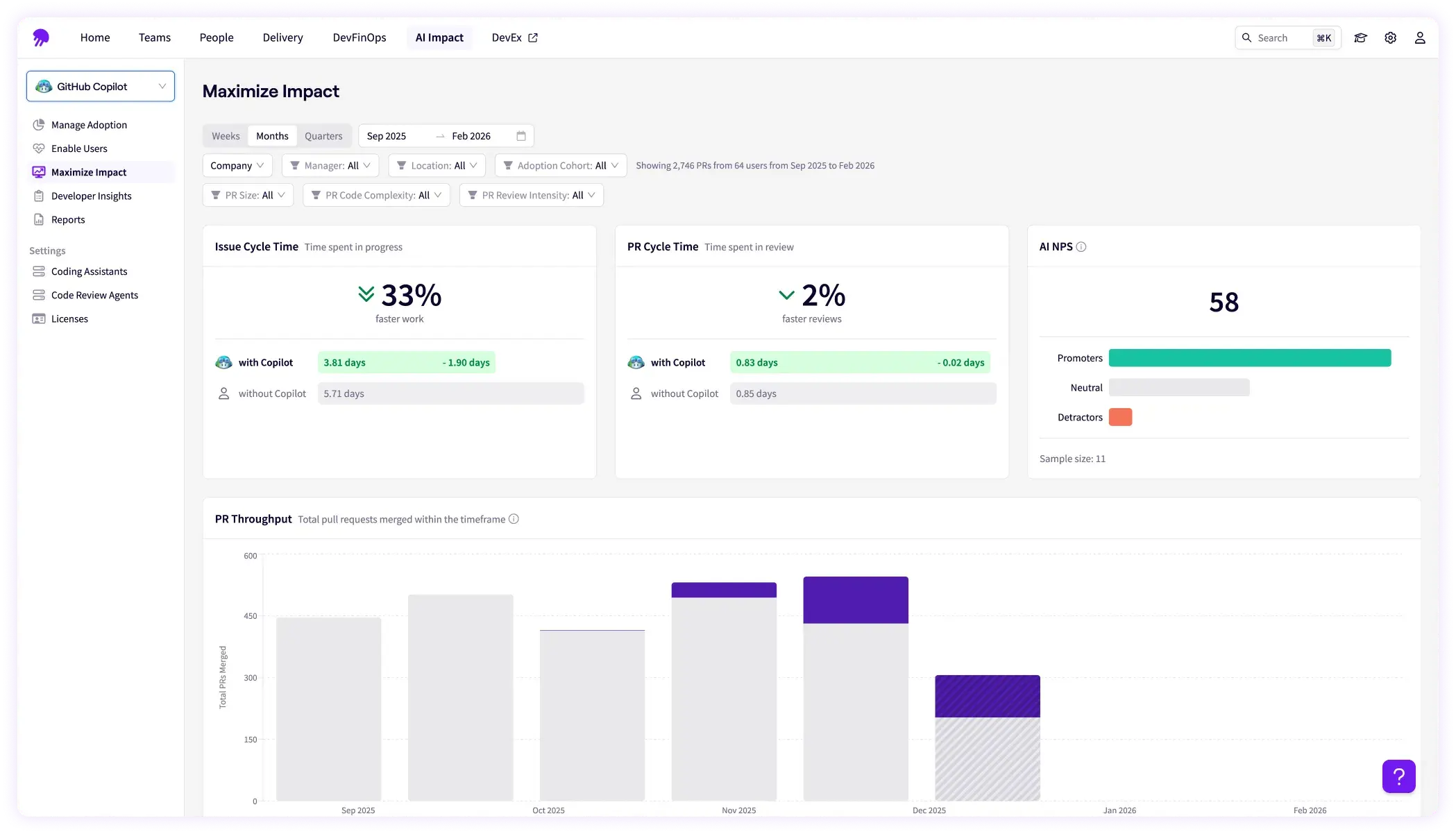Open the purple help question button
Screen dimensions: 1456x834
tap(1398, 776)
